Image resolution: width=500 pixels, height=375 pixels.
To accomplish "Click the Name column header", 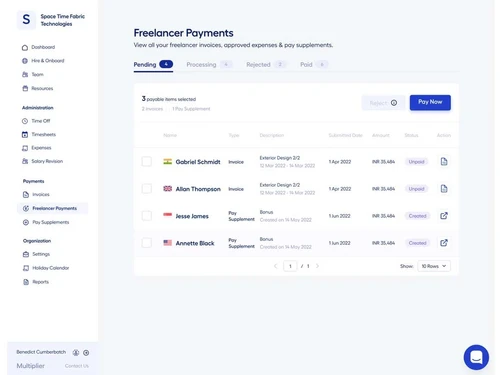I will tap(170, 135).
